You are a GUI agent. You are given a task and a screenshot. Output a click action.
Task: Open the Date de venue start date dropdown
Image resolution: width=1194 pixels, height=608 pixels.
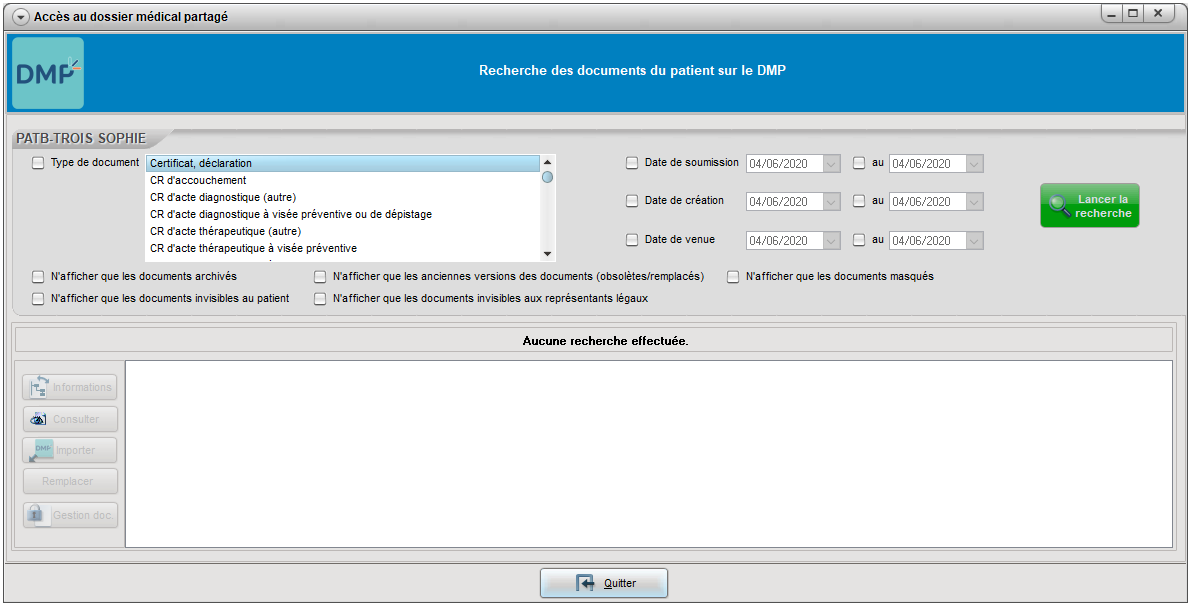[832, 241]
